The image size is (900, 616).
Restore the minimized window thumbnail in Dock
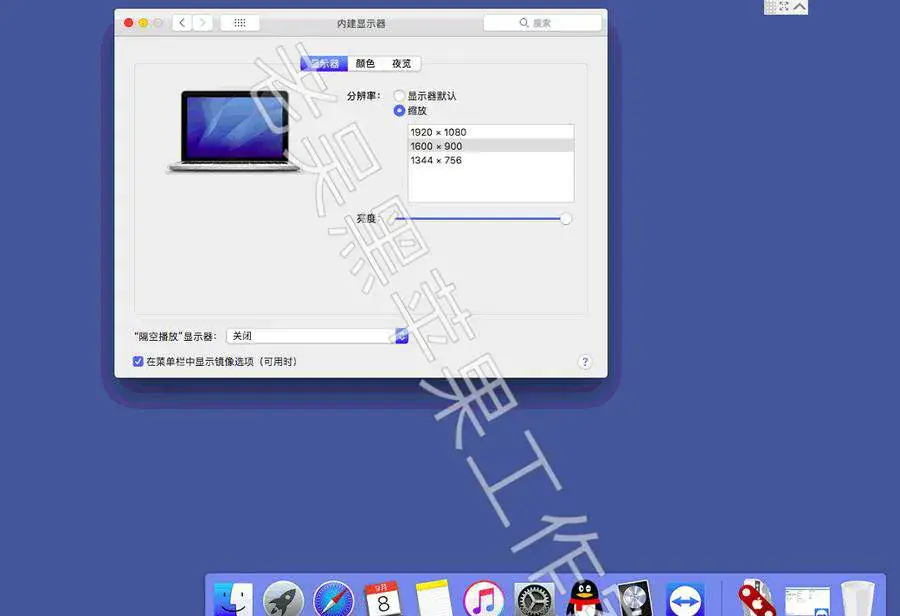[x=807, y=600]
